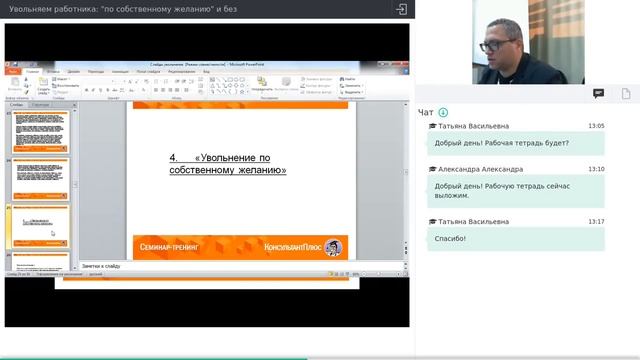This screenshot has height=360, width=640.
Task: Click the webinar playback progress bar
Action: pos(320,358)
